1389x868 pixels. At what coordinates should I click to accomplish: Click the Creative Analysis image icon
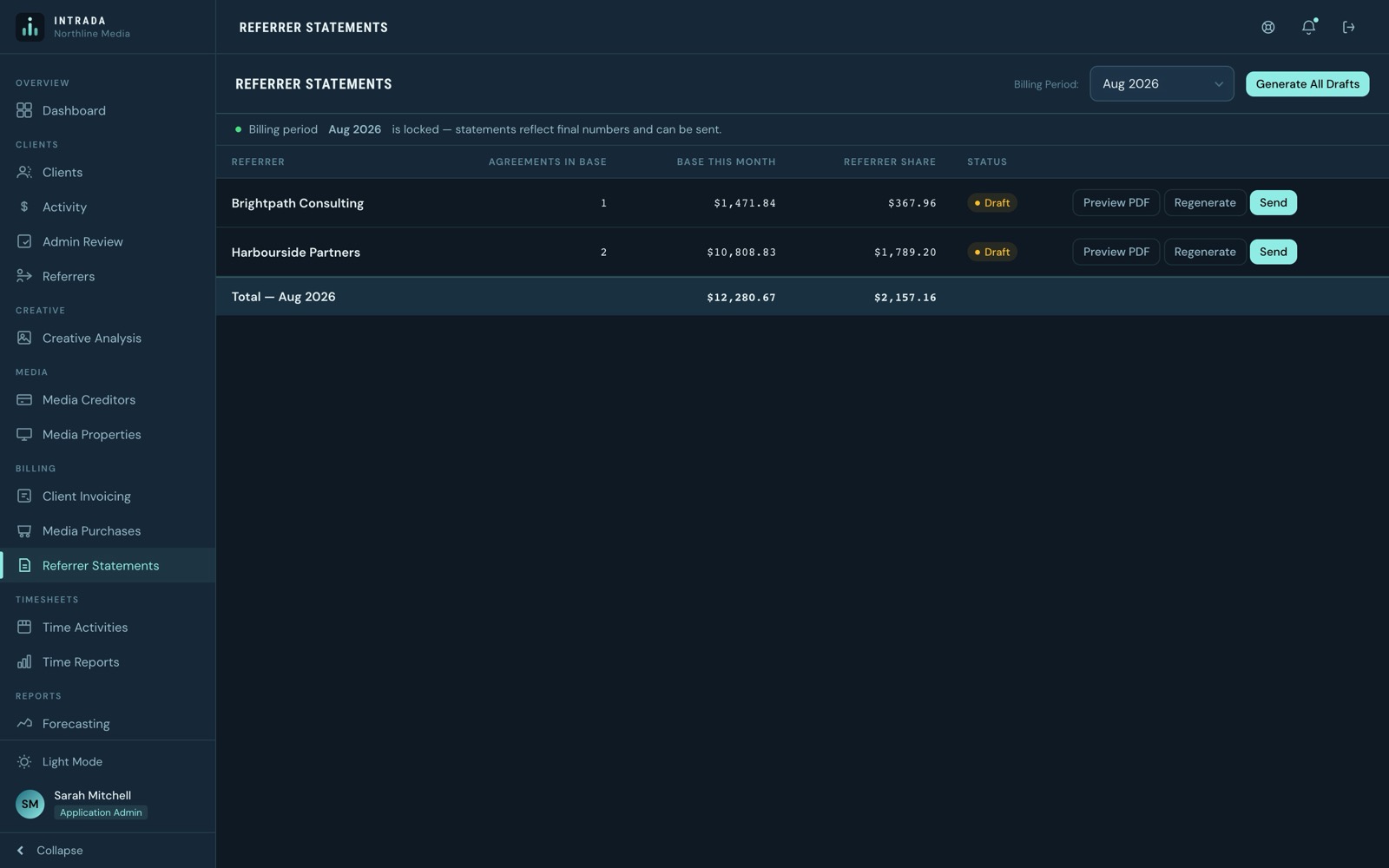(24, 338)
